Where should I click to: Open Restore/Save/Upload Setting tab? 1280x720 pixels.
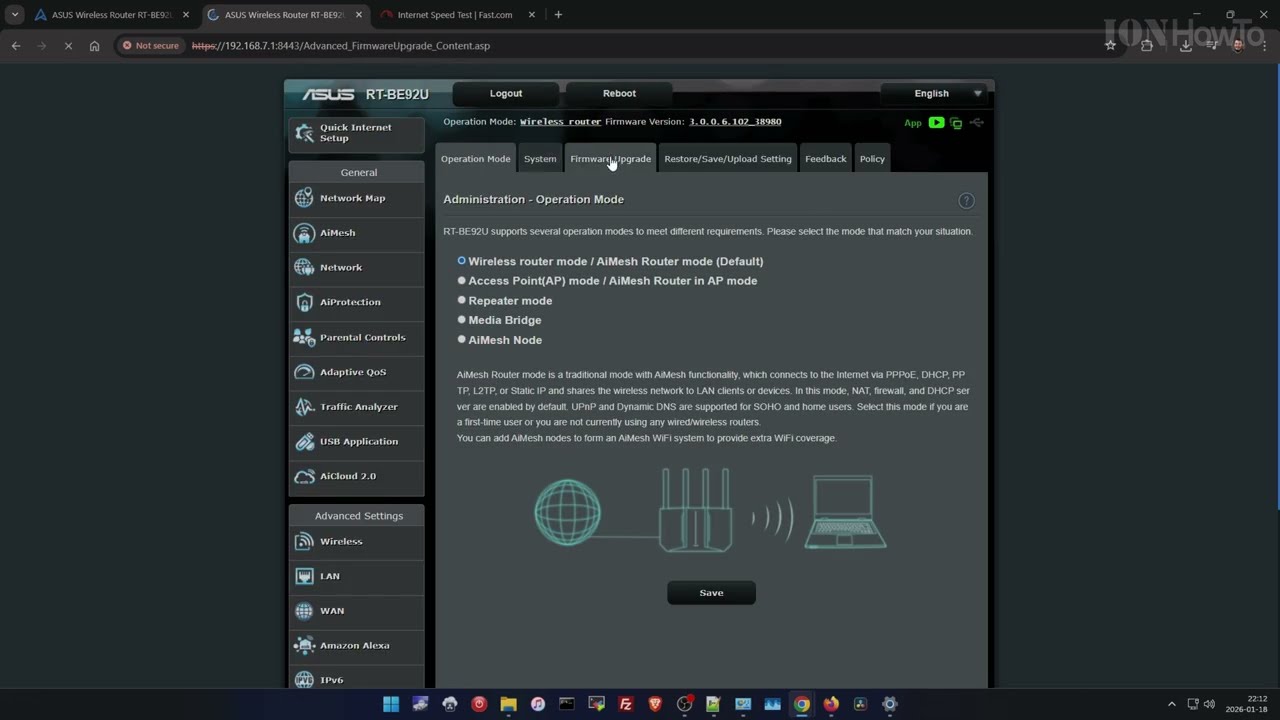click(x=728, y=159)
